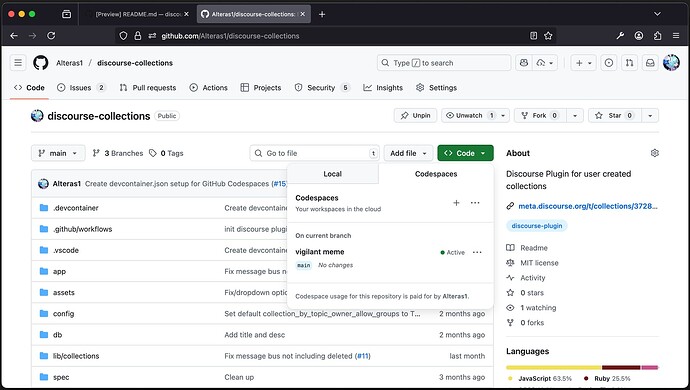Expand Copilot options dropdown in header

[x=545, y=63]
